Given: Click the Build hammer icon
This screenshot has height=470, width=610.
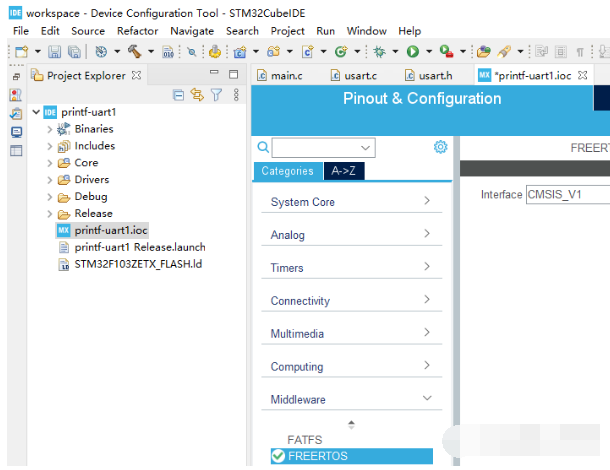Looking at the screenshot, I should pos(132,51).
